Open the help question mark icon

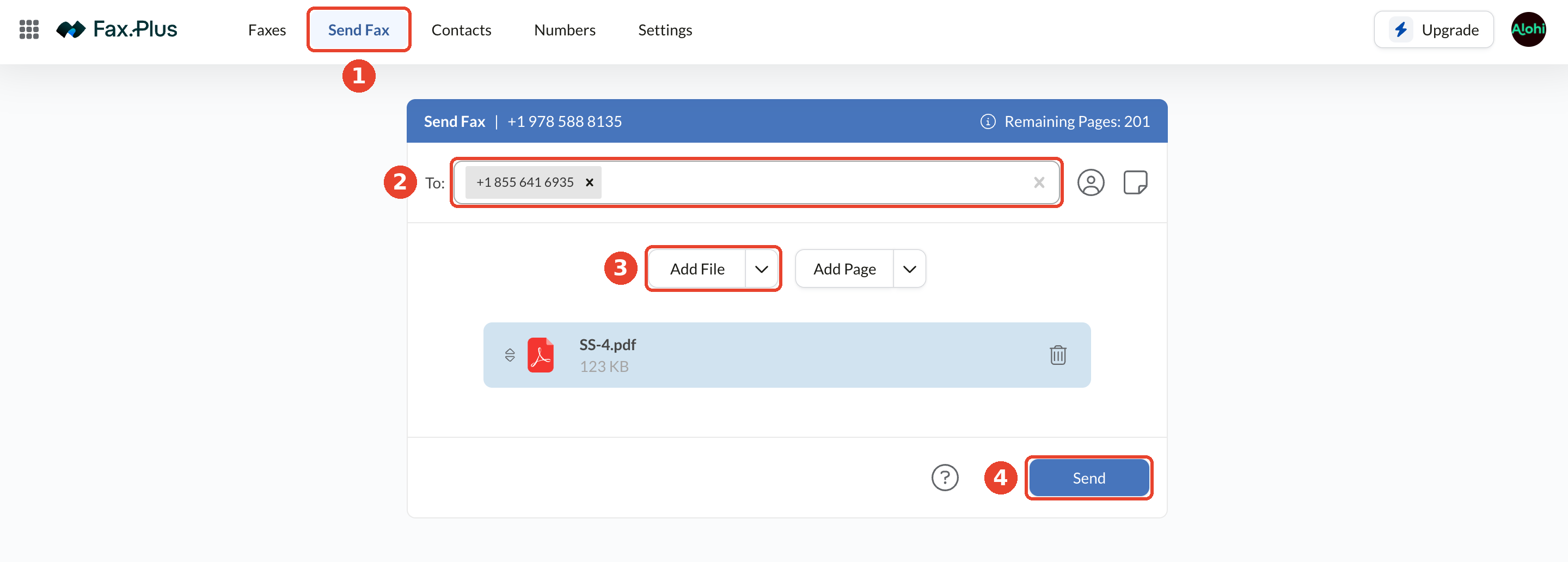point(944,478)
